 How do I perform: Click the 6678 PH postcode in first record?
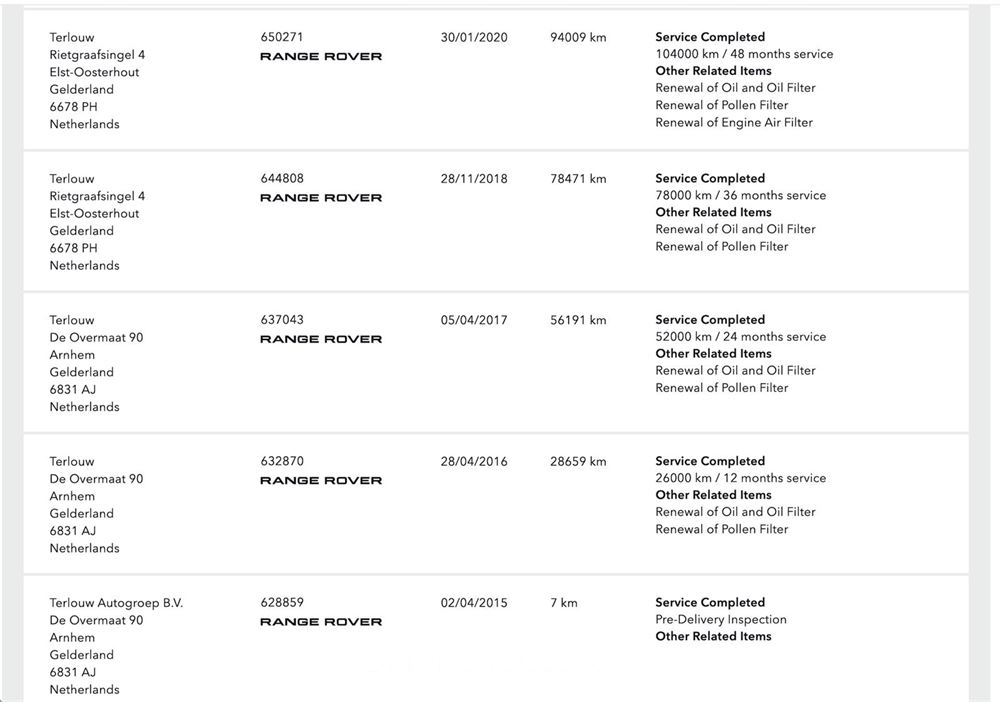click(x=73, y=107)
